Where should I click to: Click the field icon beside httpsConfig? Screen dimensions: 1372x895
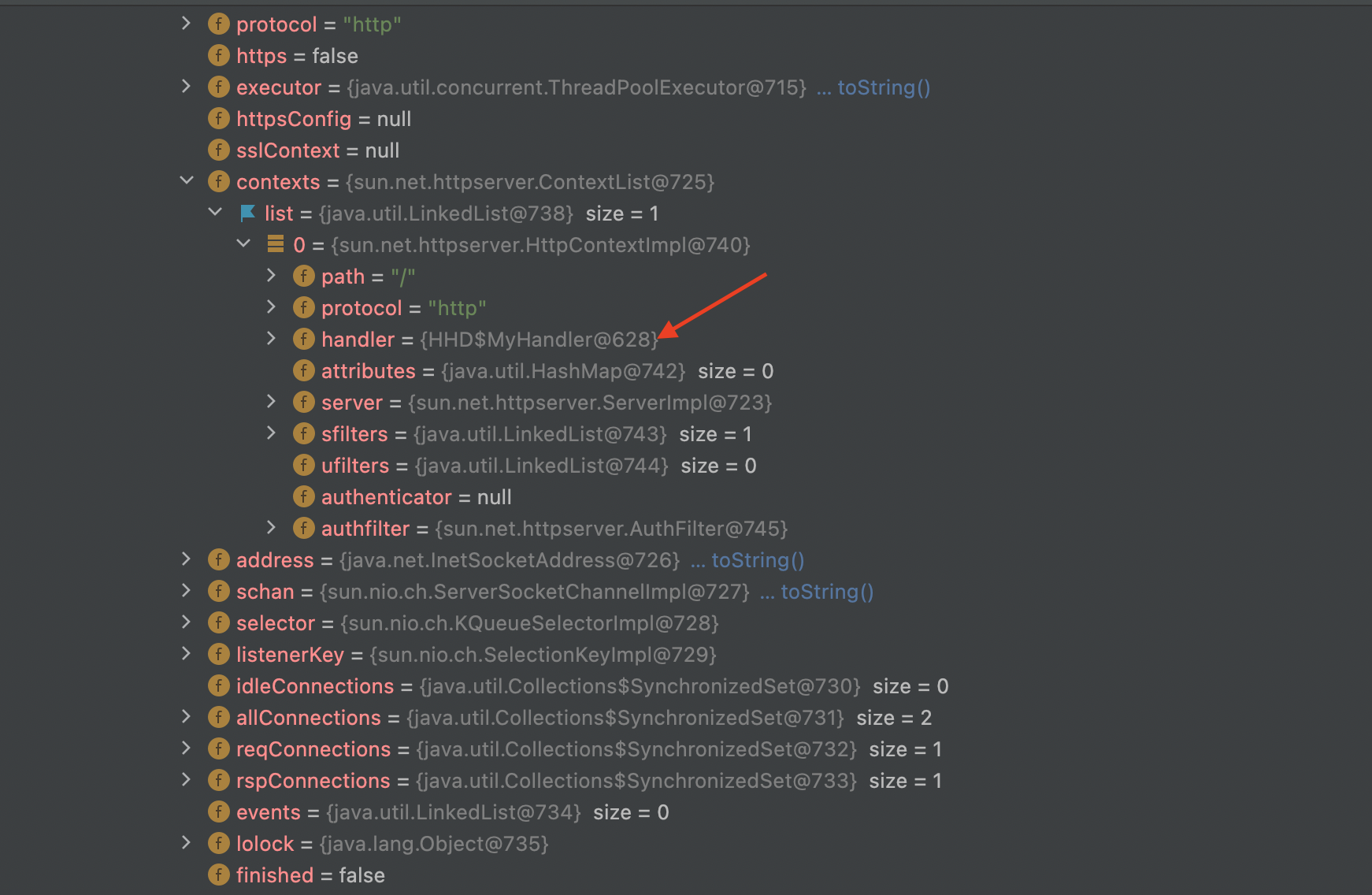(x=218, y=118)
